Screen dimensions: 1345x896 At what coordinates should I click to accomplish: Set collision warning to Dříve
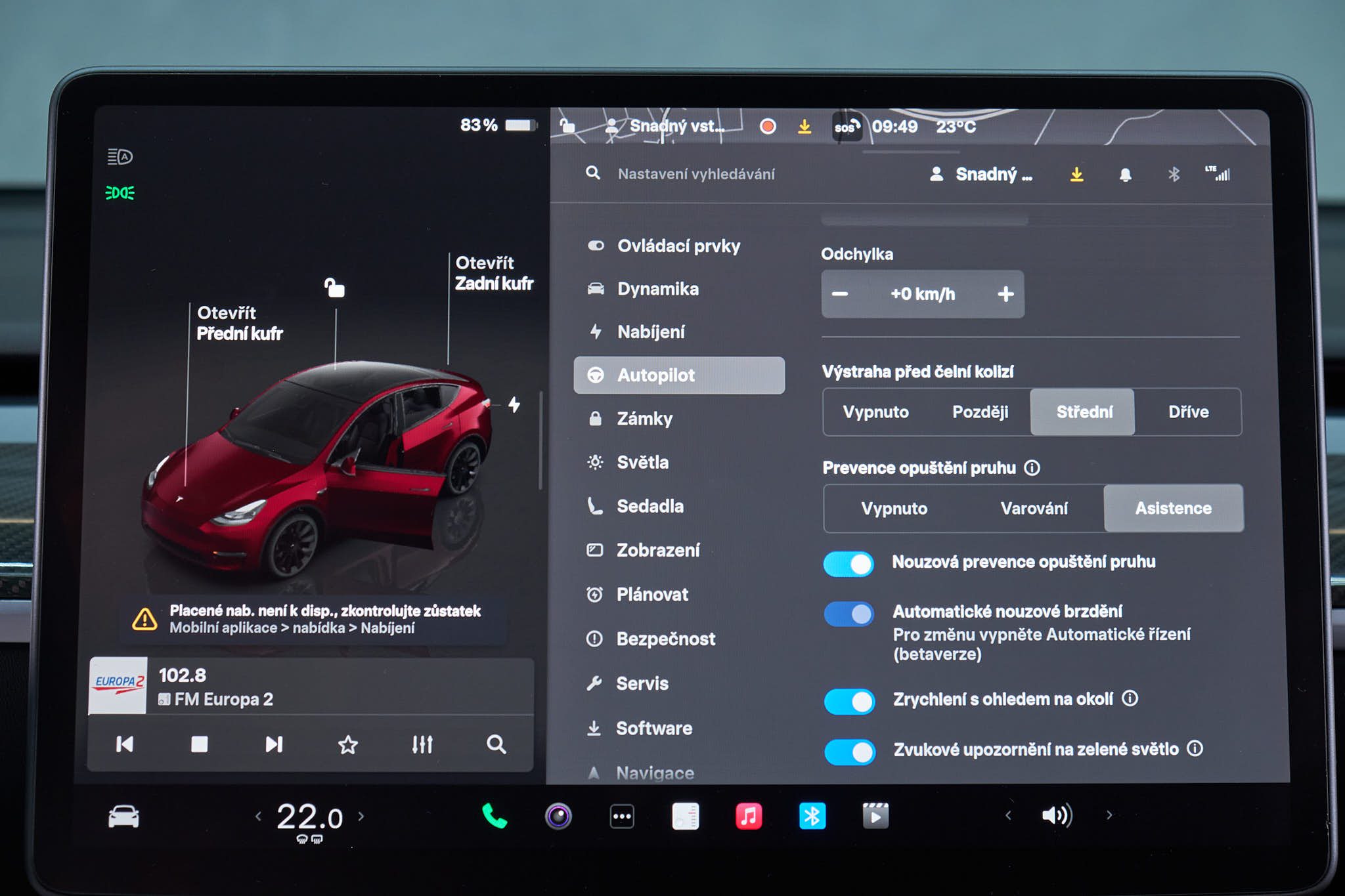click(1188, 412)
